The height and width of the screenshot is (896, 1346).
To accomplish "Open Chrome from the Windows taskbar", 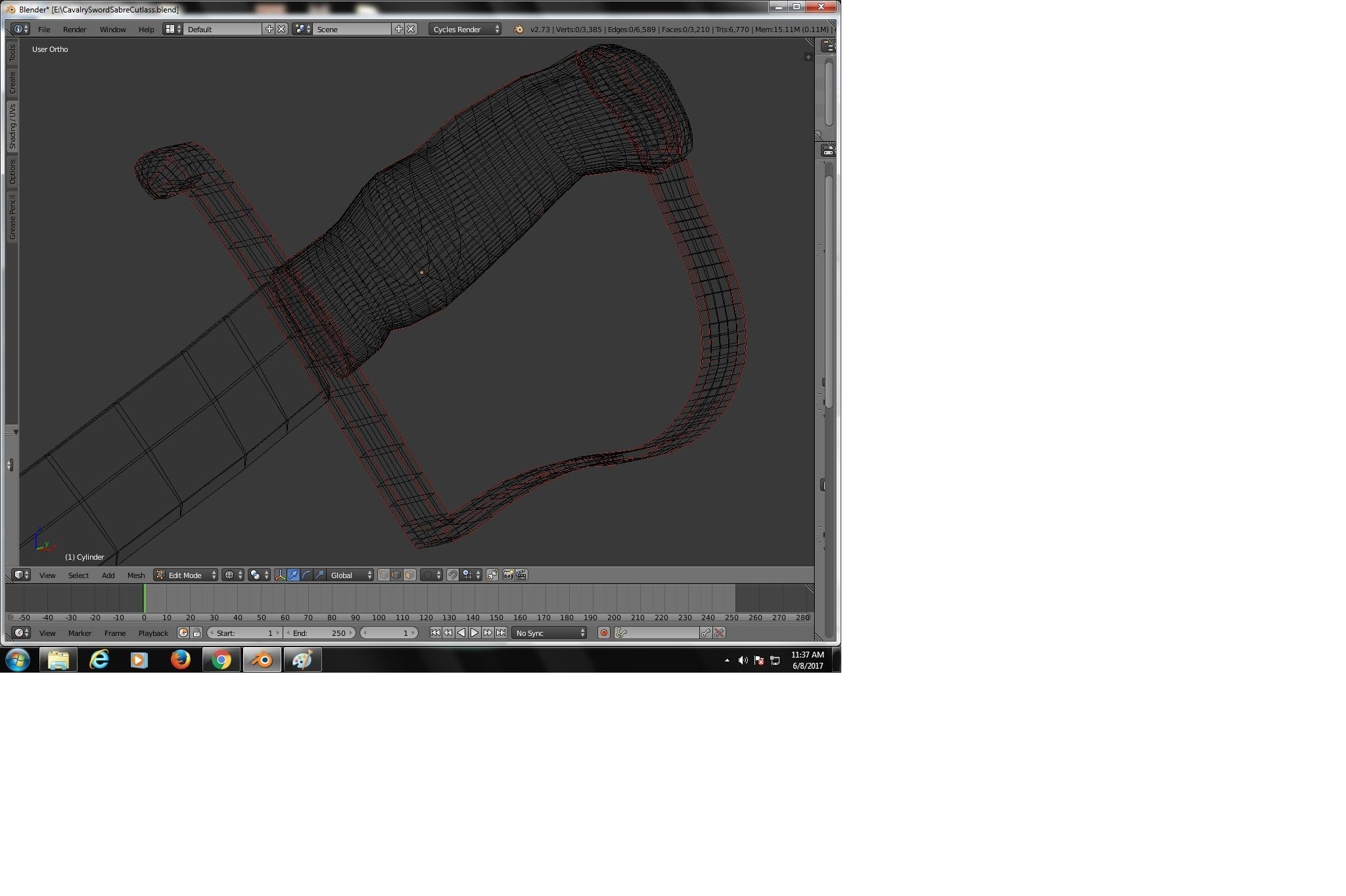I will click(x=221, y=660).
